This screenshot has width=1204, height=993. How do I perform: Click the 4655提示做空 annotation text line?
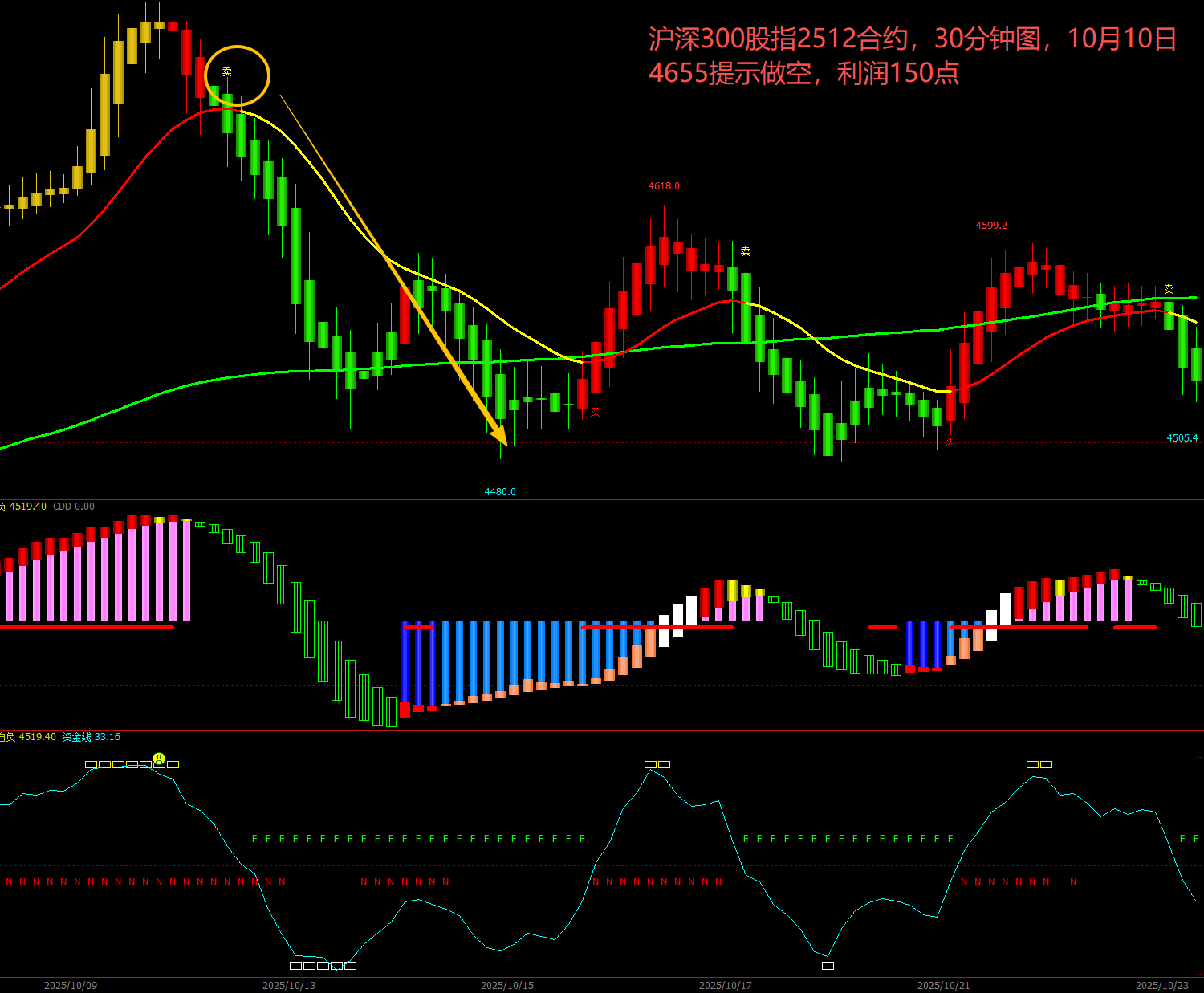click(803, 74)
